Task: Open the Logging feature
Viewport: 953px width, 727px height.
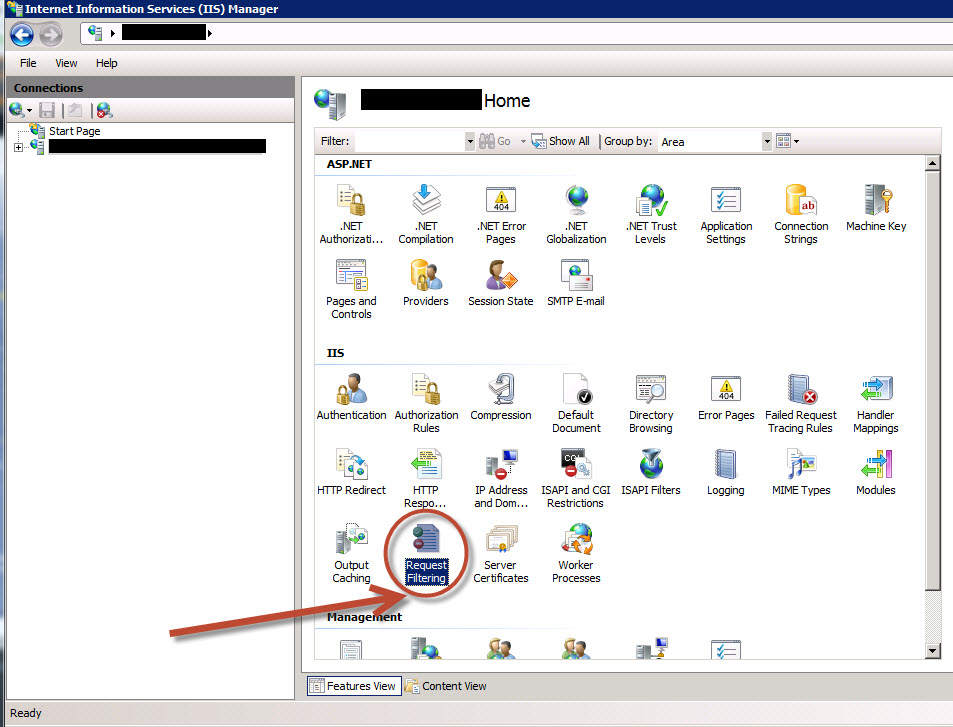Action: [726, 472]
